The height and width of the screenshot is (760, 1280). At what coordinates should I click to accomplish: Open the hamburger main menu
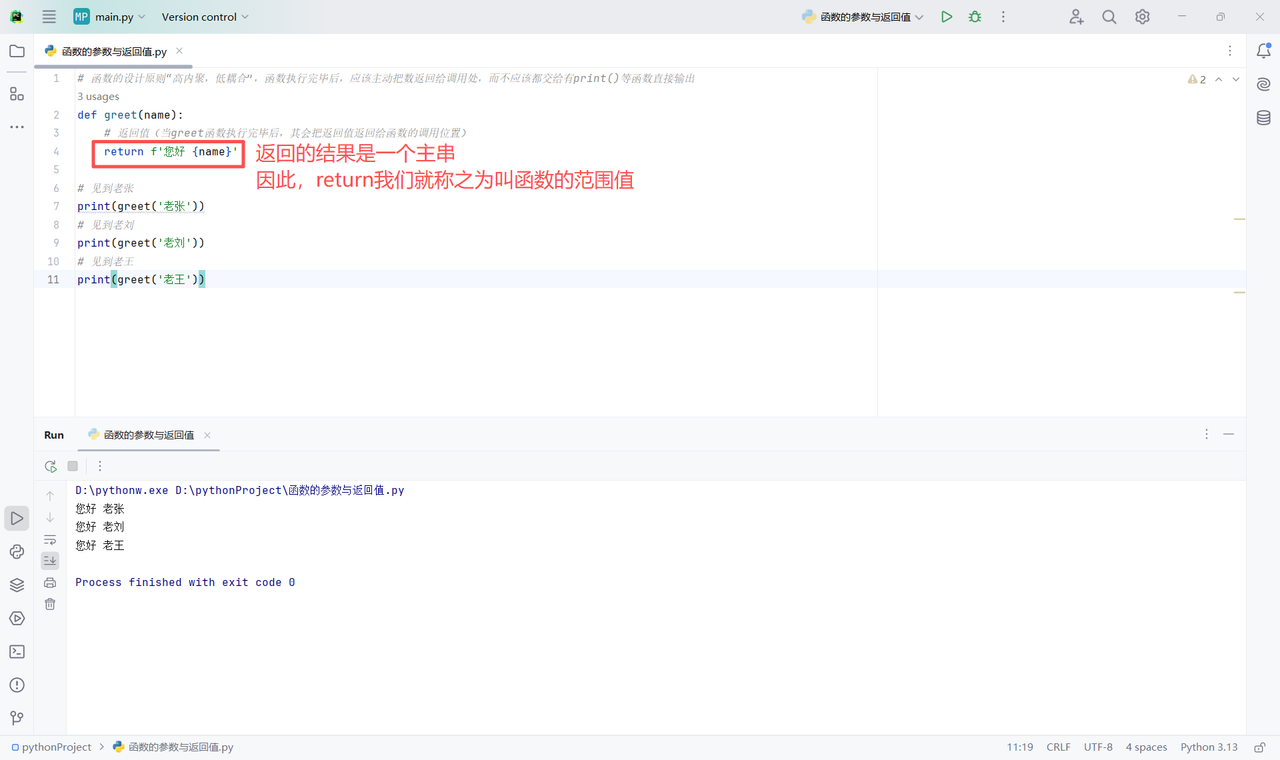[x=48, y=16]
